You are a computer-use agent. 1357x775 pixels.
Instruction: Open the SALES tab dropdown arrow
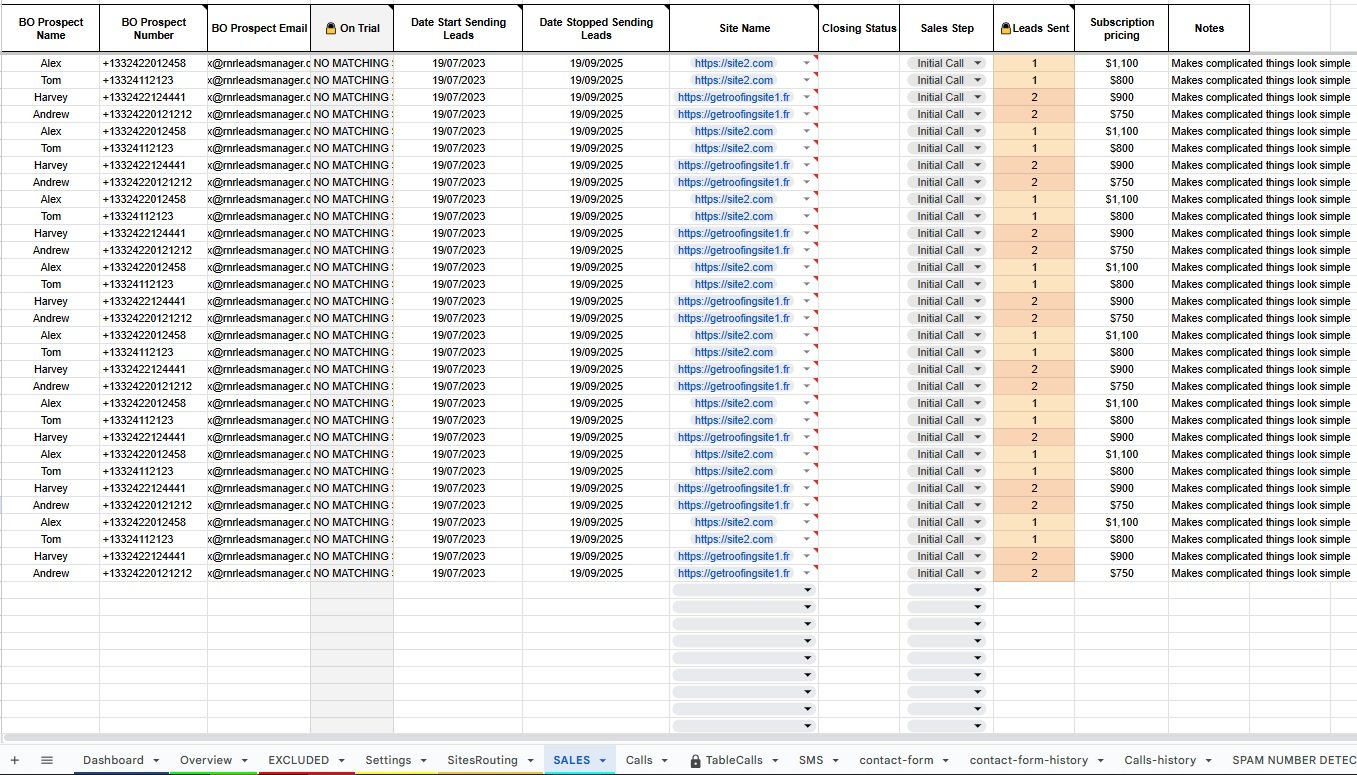click(x=602, y=761)
